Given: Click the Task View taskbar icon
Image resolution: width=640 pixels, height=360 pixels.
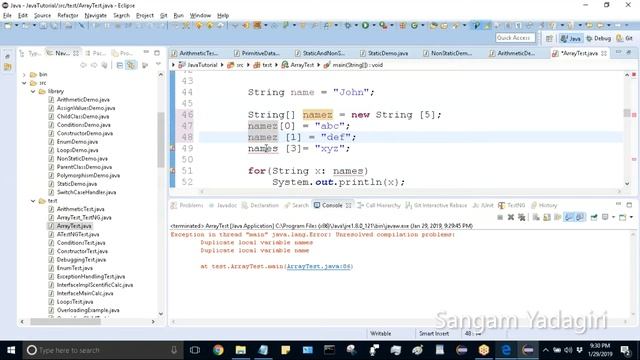Looking at the screenshot, I should coord(195,350).
